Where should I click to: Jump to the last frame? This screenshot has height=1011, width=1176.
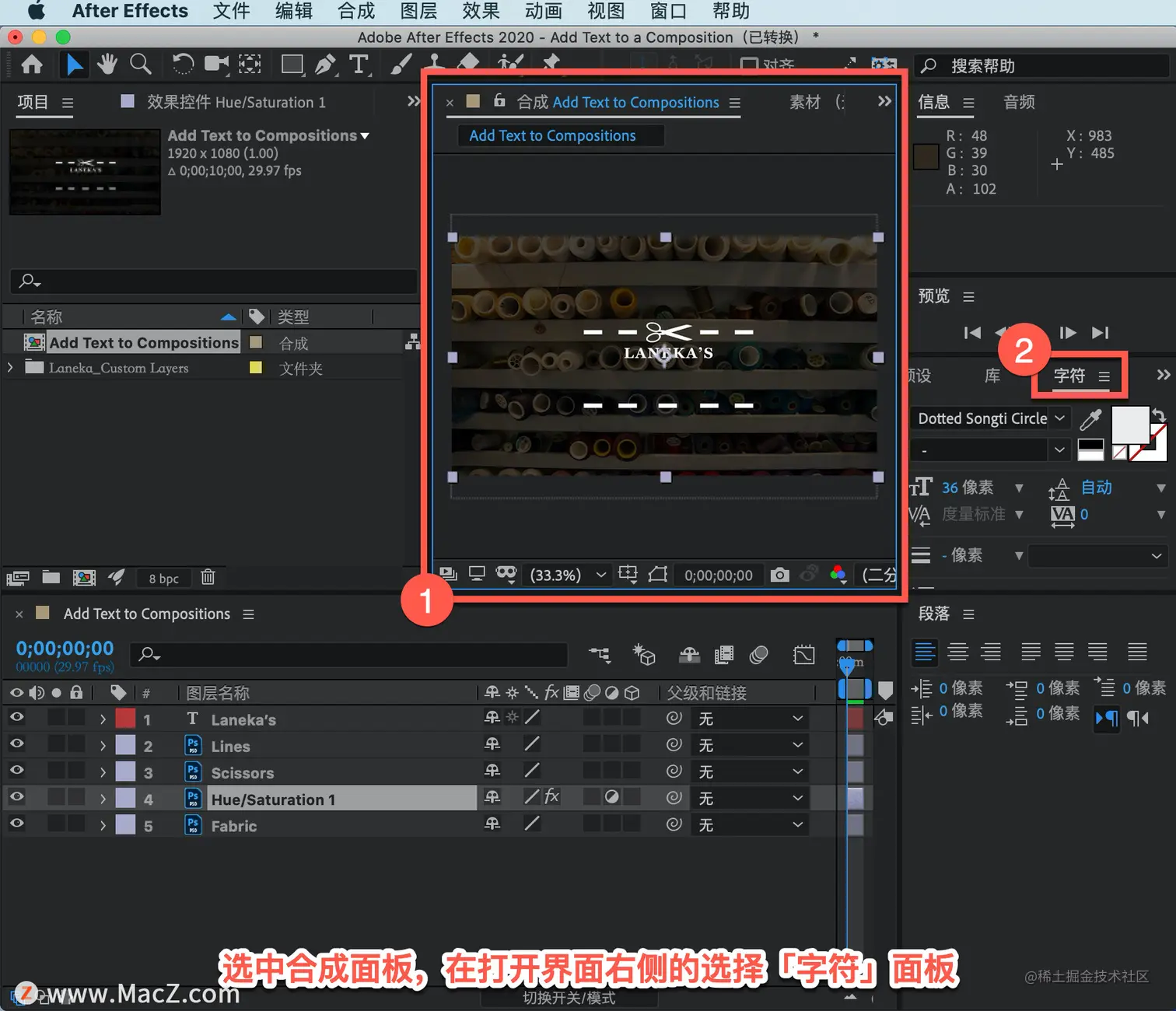pyautogui.click(x=1100, y=333)
